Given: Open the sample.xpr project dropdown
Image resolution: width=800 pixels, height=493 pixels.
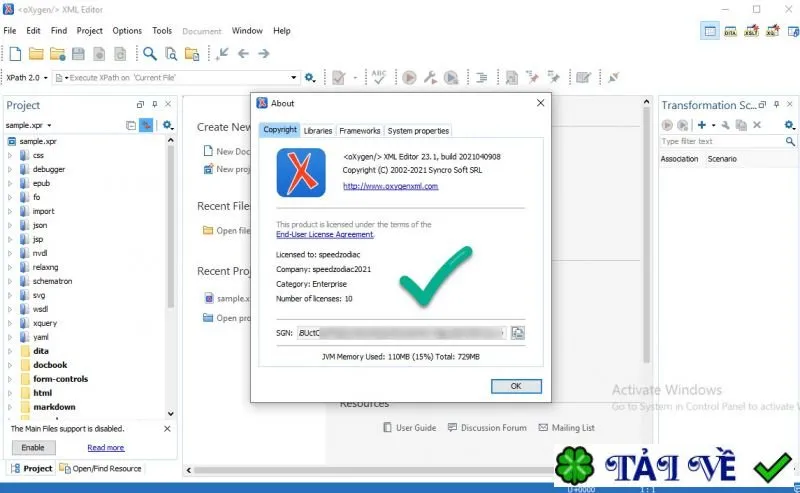Looking at the screenshot, I should [29, 125].
